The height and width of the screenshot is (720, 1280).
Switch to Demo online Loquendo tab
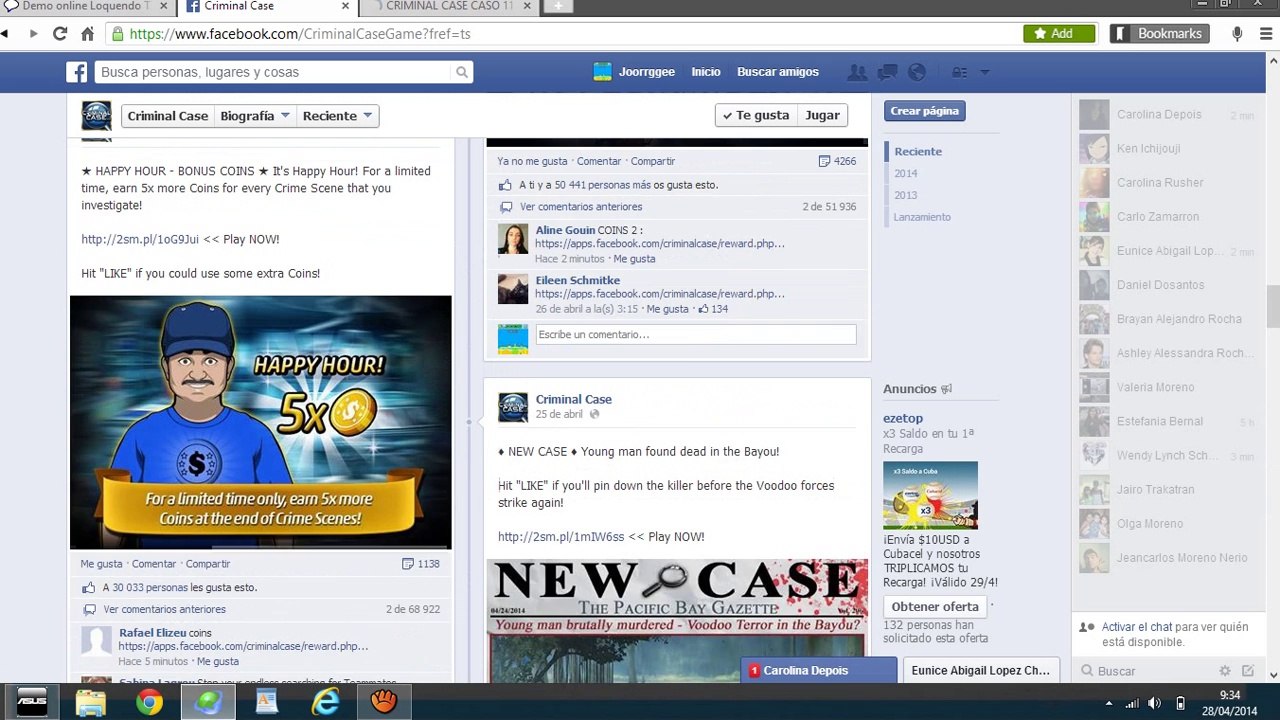(x=87, y=7)
